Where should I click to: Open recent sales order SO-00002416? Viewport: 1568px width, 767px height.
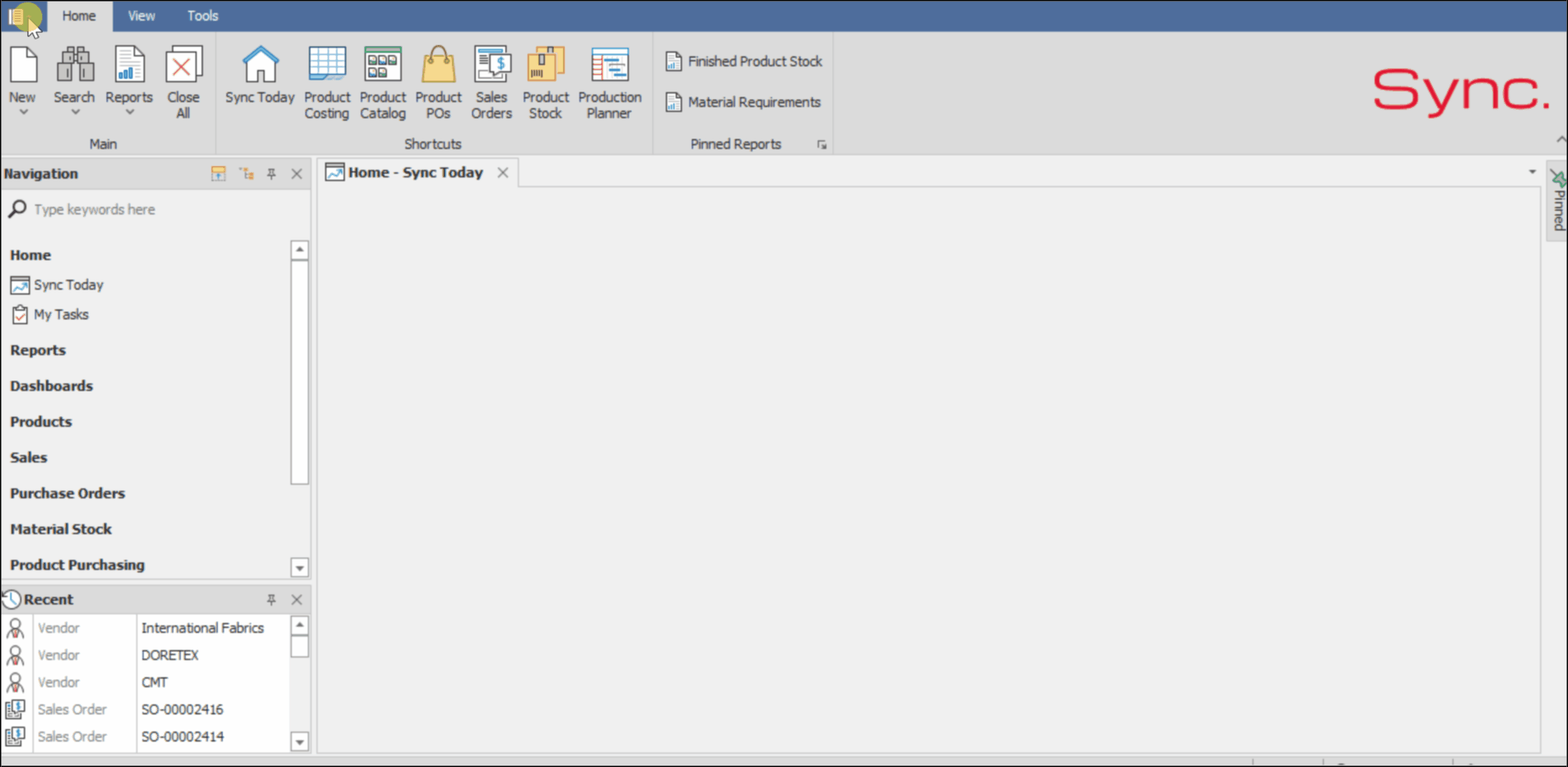182,709
